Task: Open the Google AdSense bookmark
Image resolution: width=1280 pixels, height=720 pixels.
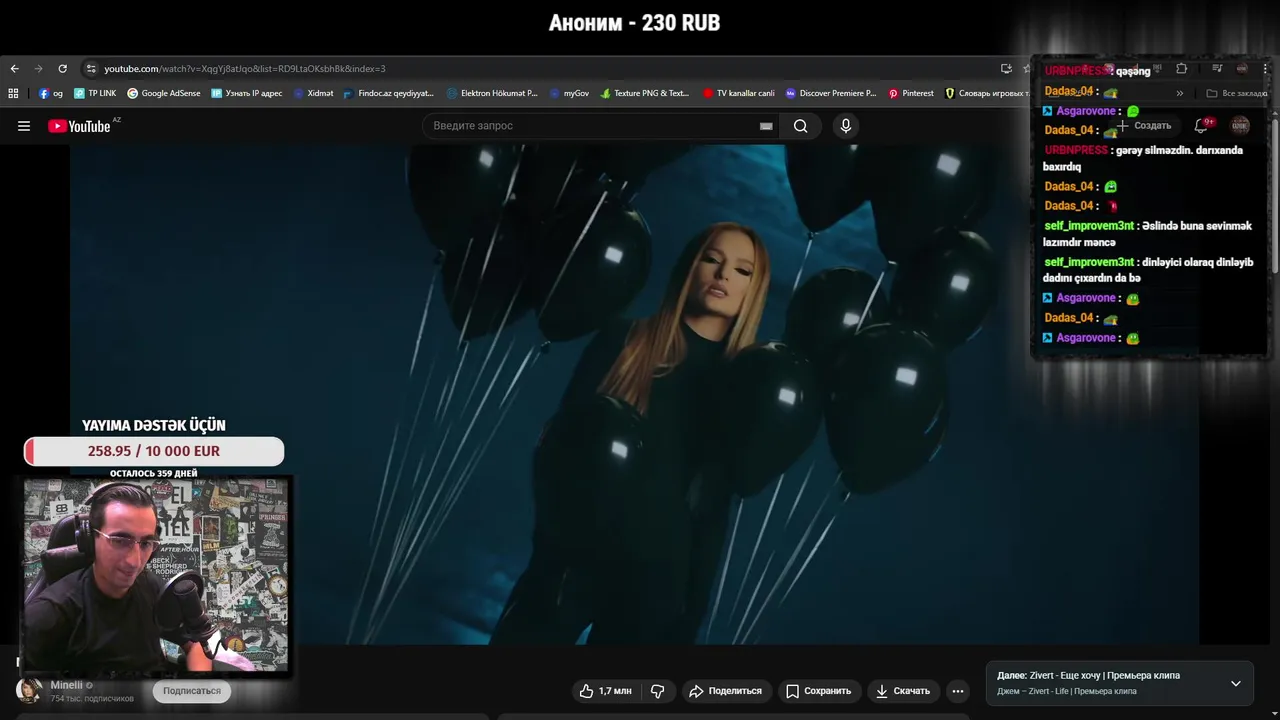Action: 164,93
